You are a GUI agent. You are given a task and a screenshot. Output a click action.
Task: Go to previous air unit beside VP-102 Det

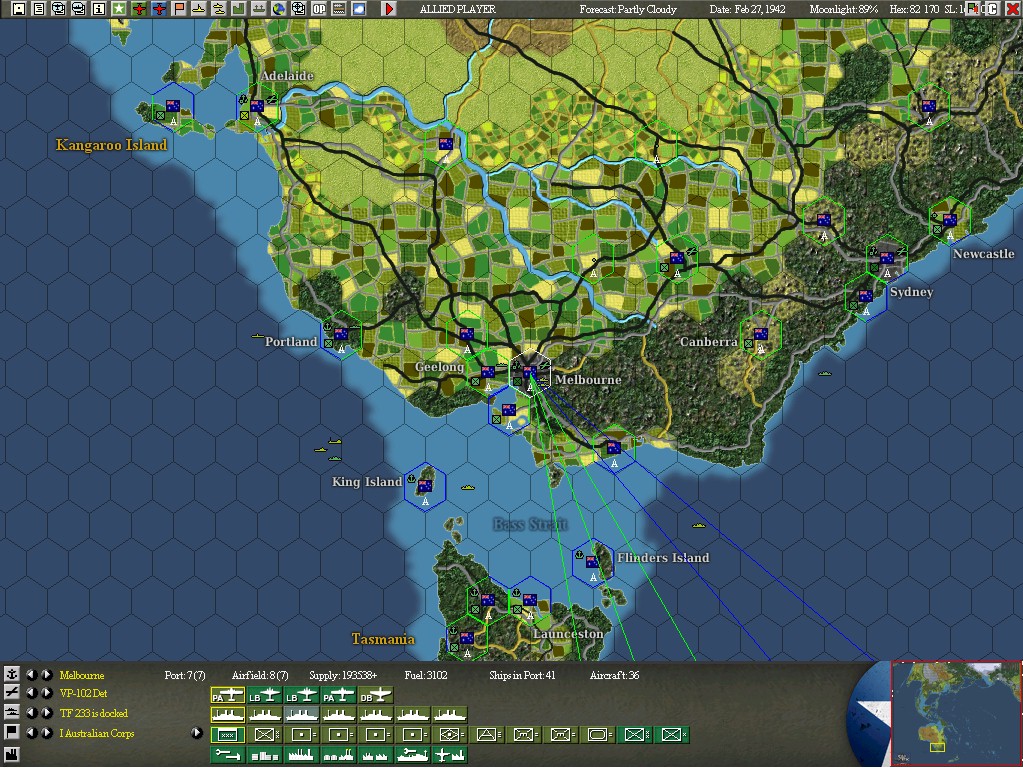click(31, 693)
